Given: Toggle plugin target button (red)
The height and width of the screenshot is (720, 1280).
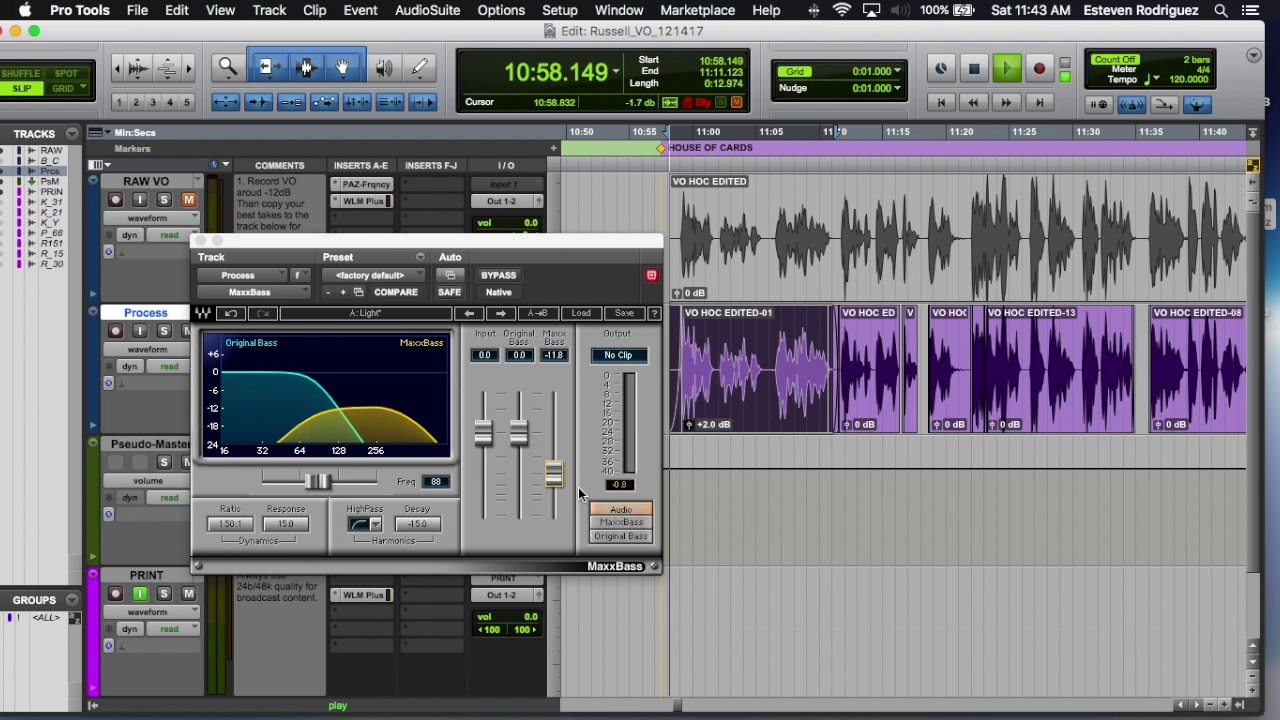Looking at the screenshot, I should pos(651,275).
